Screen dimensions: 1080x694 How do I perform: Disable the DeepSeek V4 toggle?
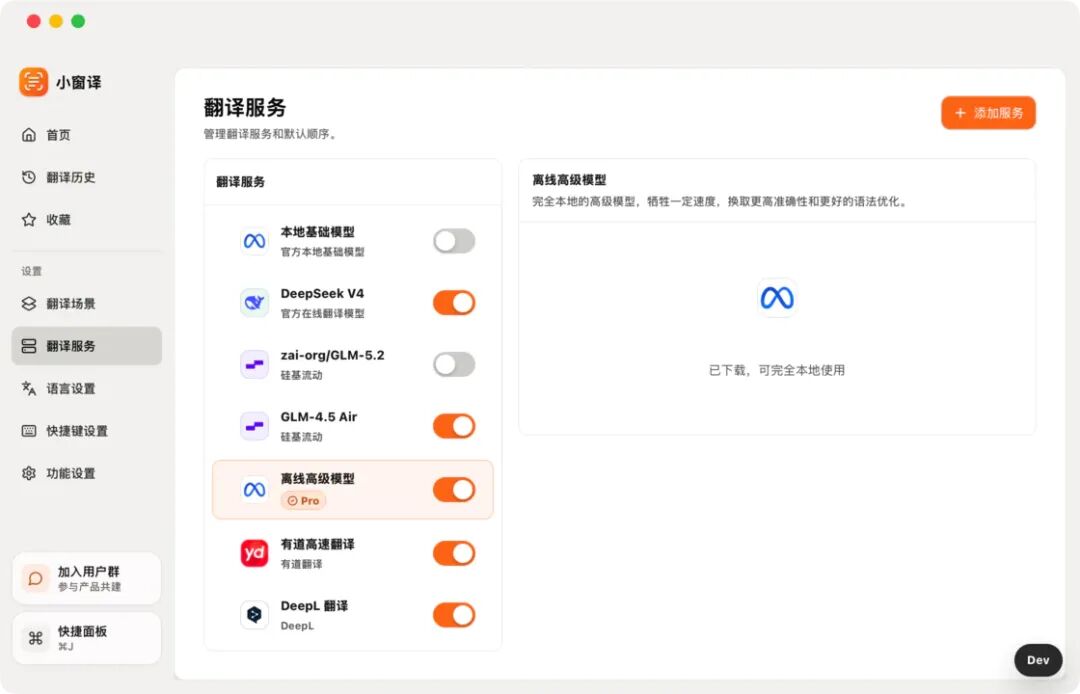tap(454, 302)
